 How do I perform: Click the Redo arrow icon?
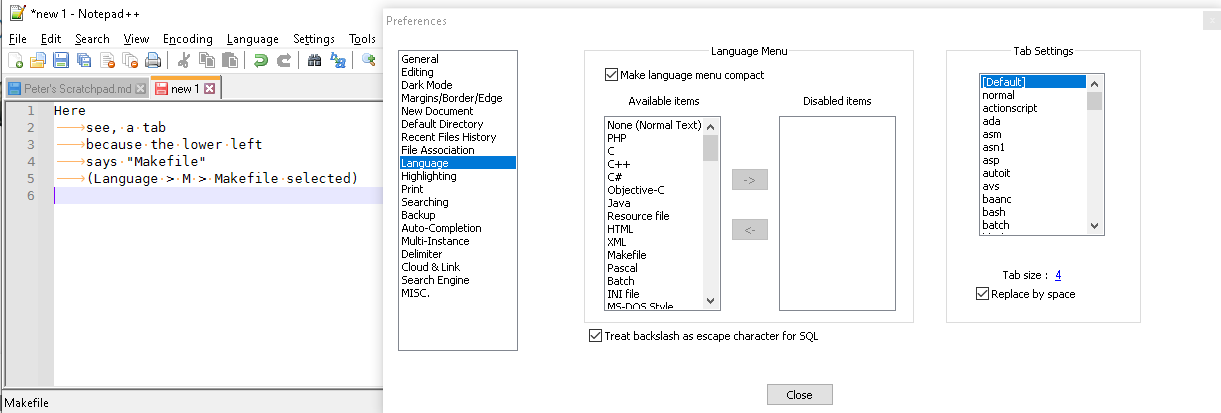284,60
